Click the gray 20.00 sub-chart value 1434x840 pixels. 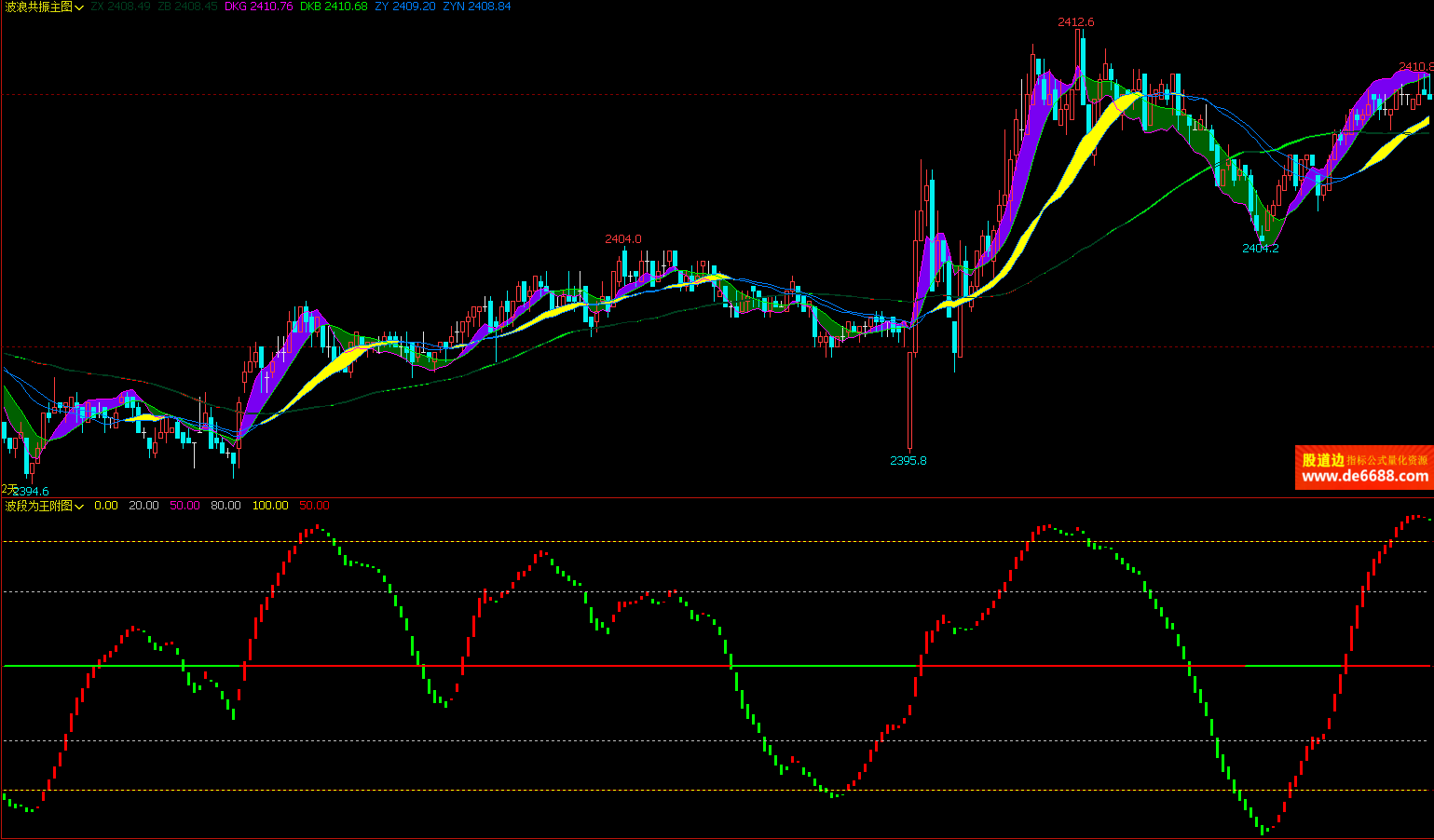click(x=143, y=506)
